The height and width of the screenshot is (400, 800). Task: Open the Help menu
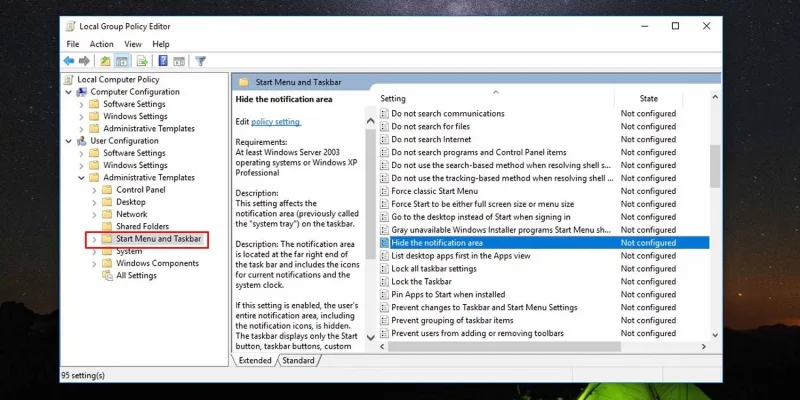pos(161,44)
